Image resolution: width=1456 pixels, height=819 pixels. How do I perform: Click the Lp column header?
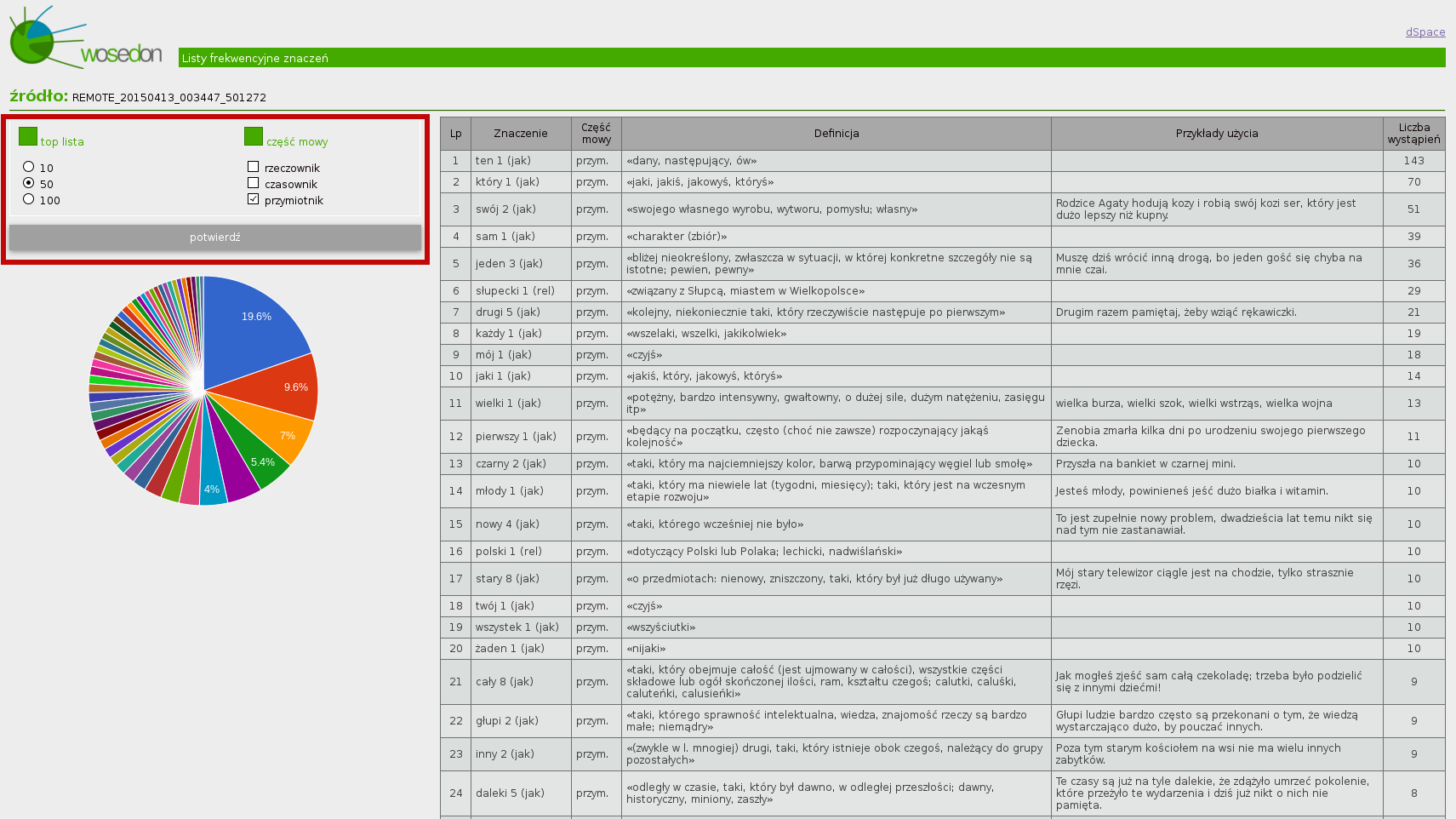[456, 134]
